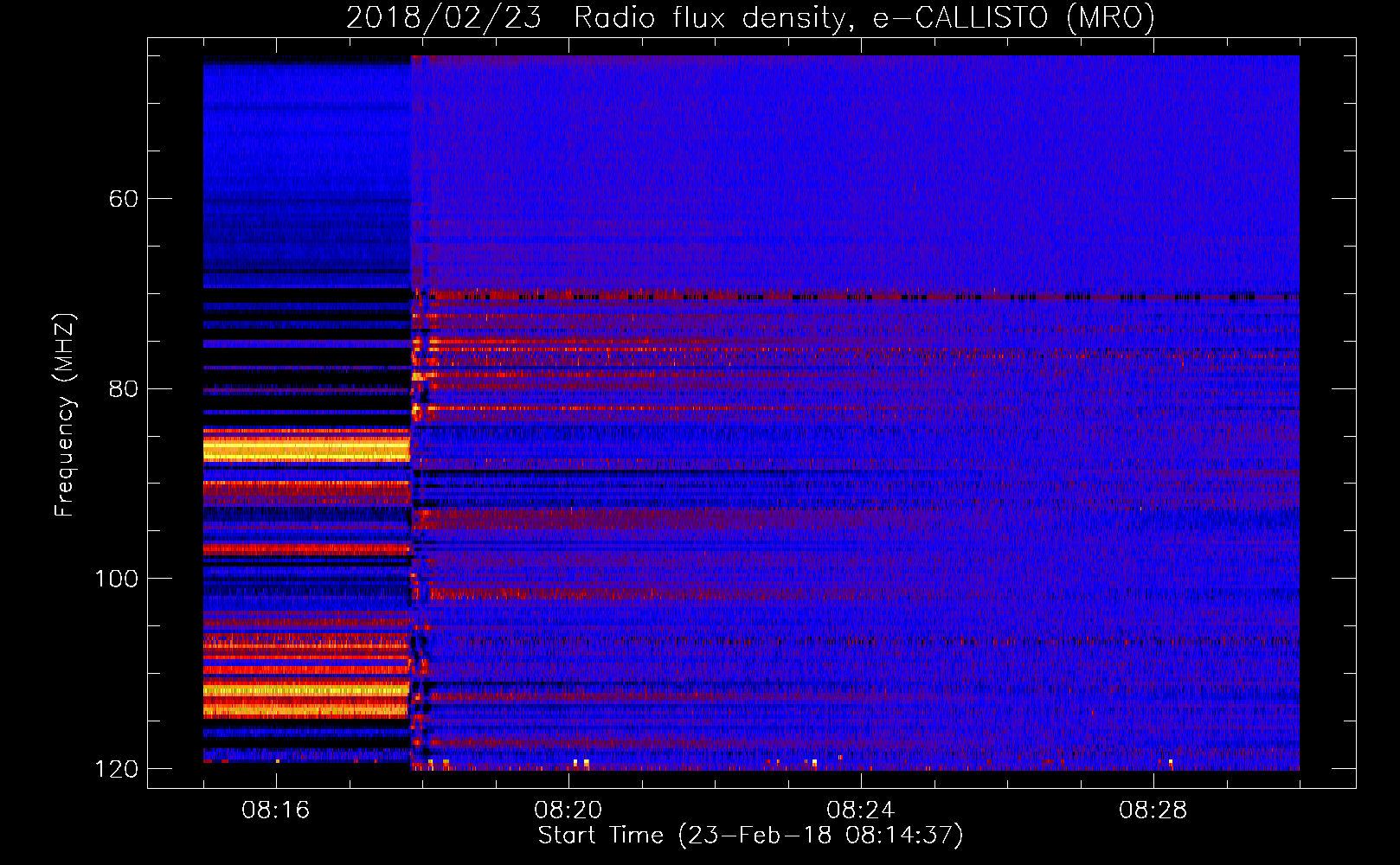Click the '120' frequency tick label
Screen dimensions: 1400x865
(116, 769)
